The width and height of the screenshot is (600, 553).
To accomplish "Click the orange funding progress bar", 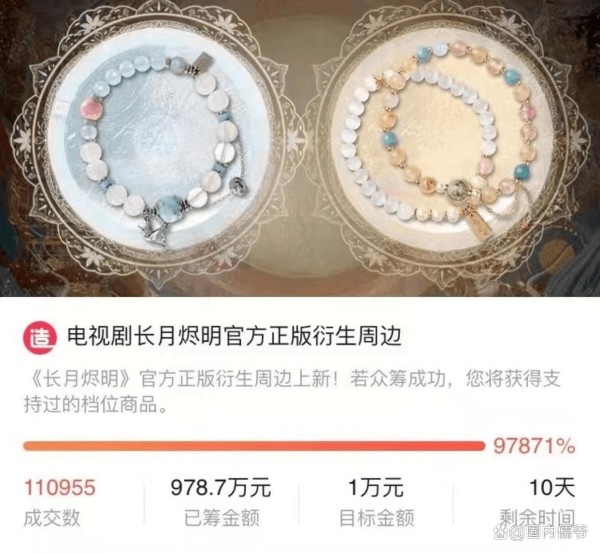I will click(254, 446).
